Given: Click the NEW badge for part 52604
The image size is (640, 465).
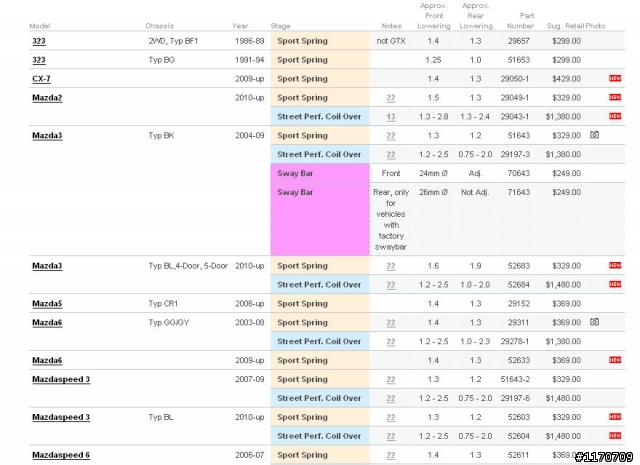Looking at the screenshot, I should click(x=615, y=436).
